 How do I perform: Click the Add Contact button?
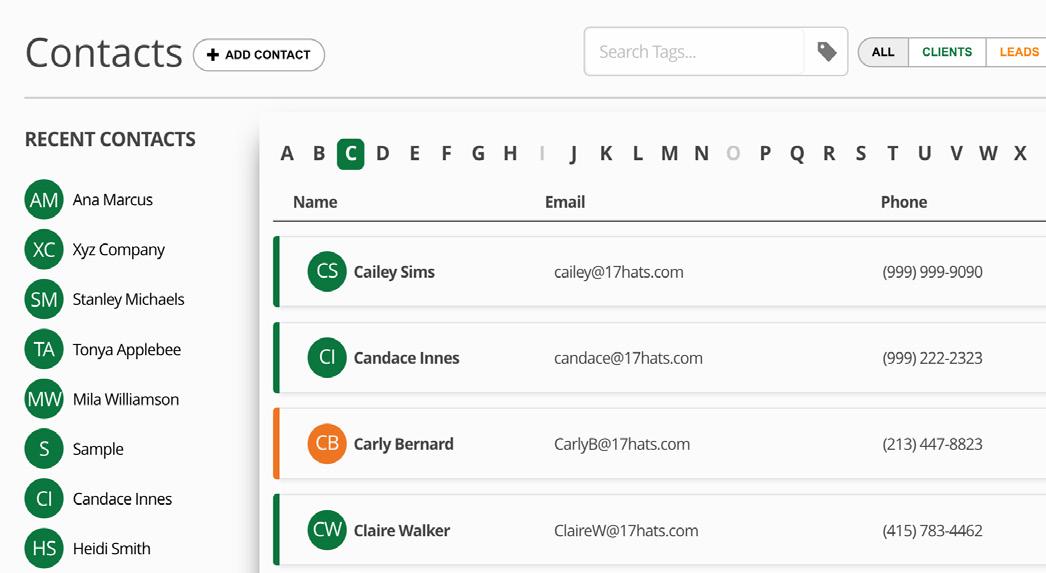[259, 55]
